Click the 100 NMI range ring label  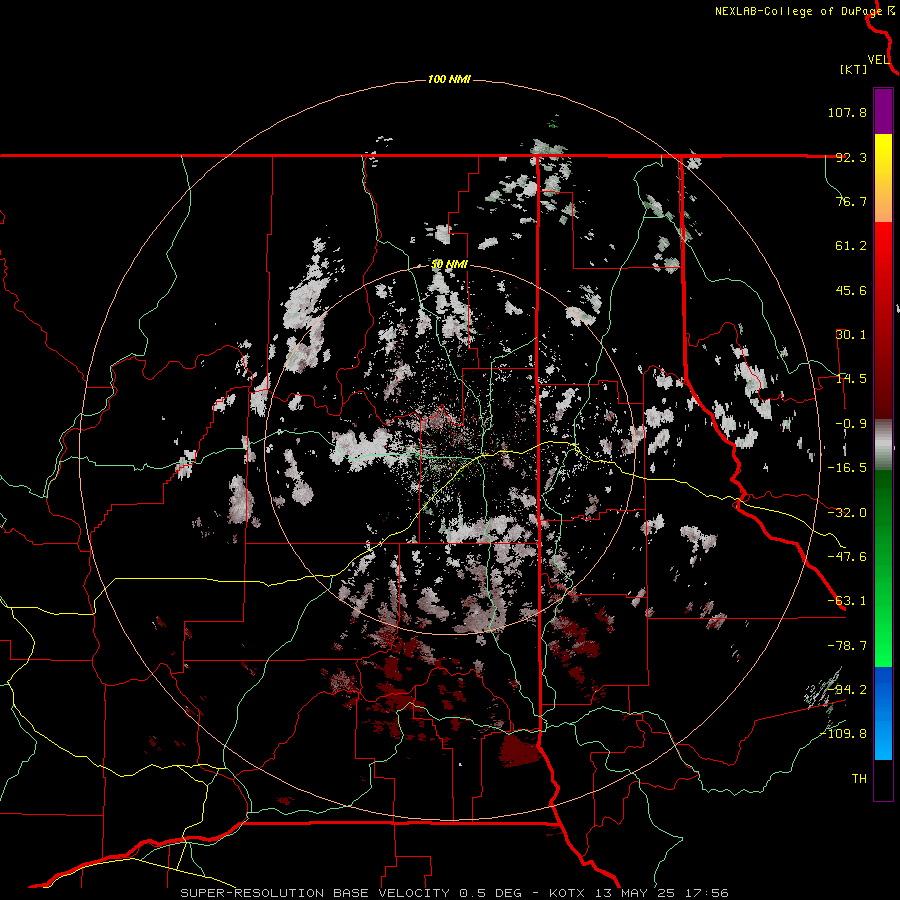pyautogui.click(x=449, y=79)
